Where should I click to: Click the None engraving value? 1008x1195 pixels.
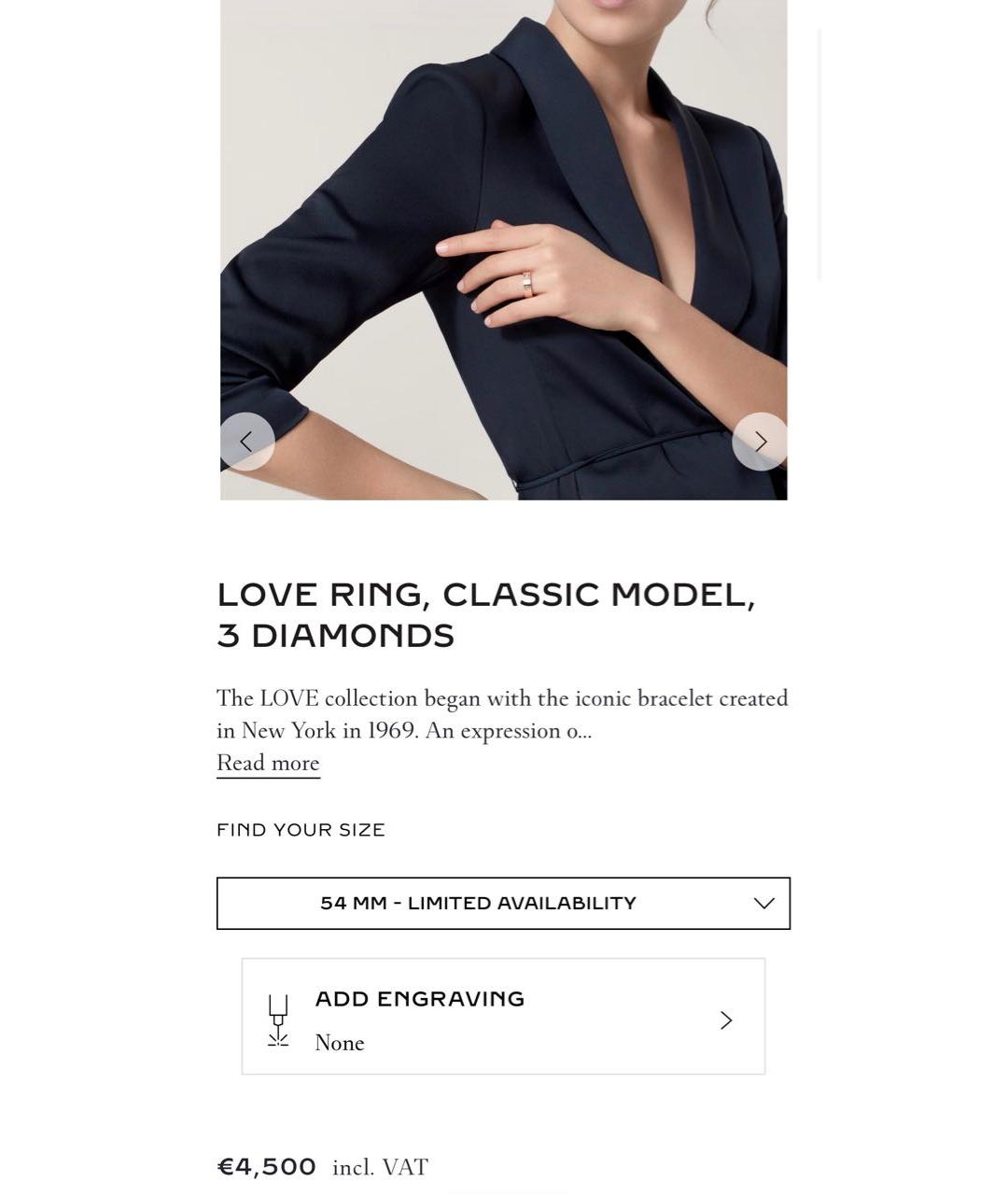pos(340,1043)
